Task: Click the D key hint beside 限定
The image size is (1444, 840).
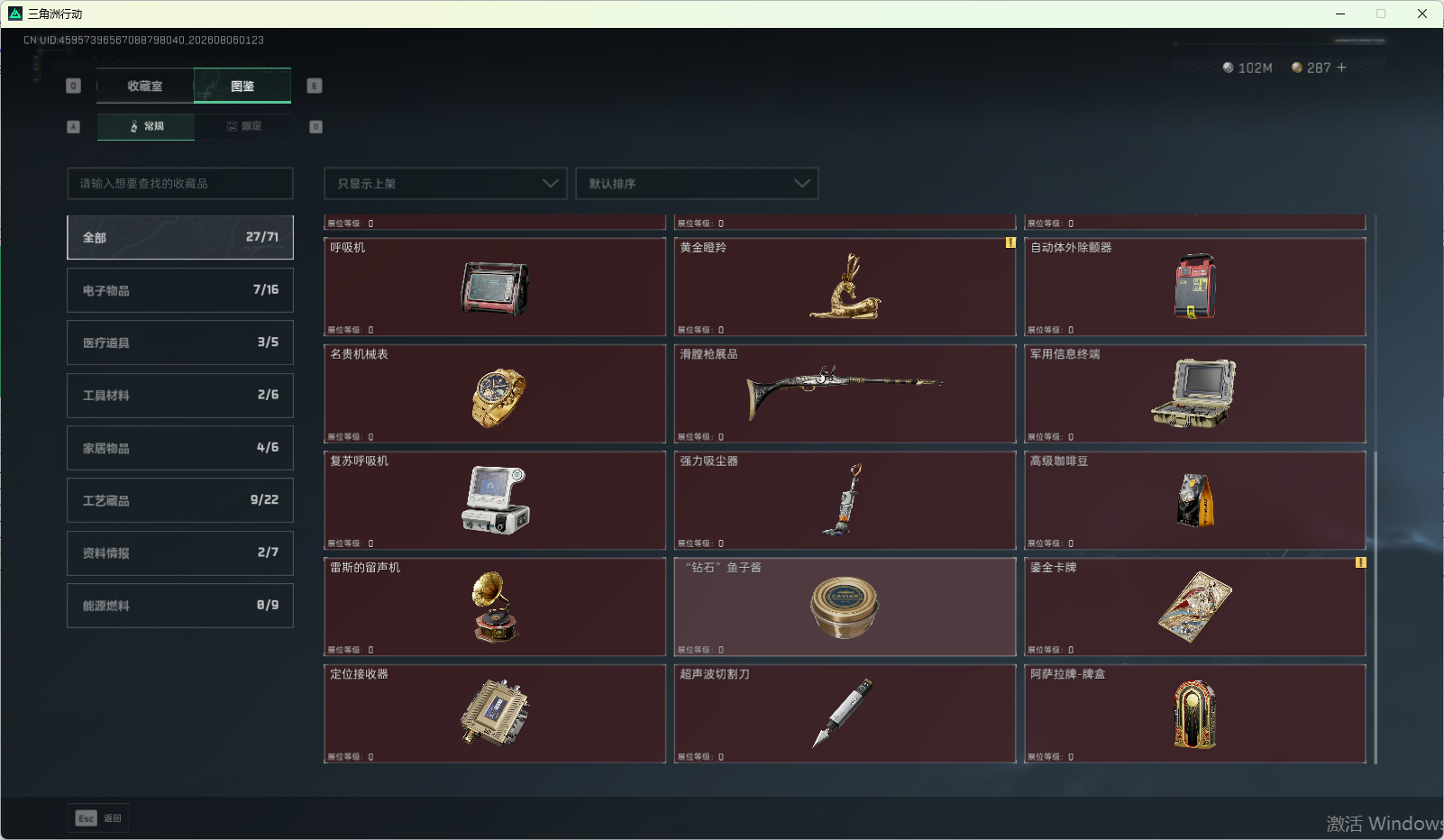Action: [x=316, y=127]
